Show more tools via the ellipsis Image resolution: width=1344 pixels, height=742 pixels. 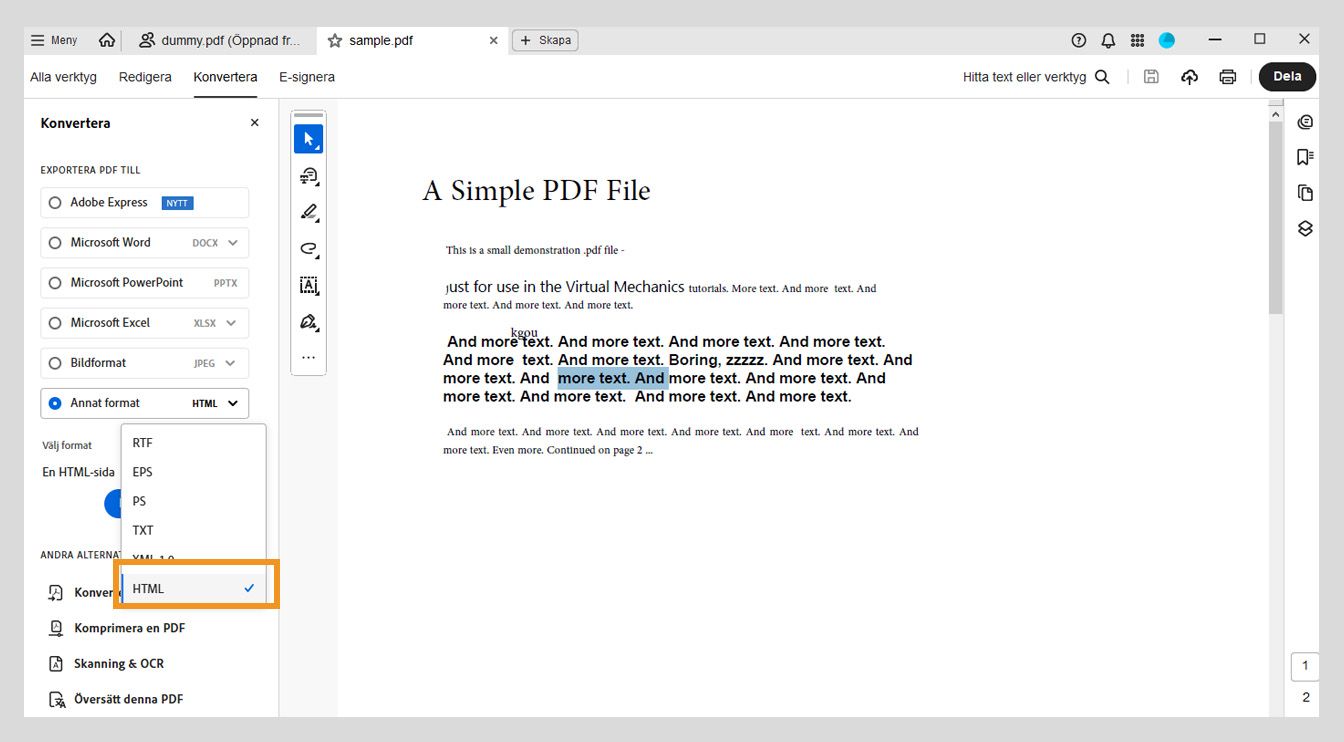click(x=308, y=357)
